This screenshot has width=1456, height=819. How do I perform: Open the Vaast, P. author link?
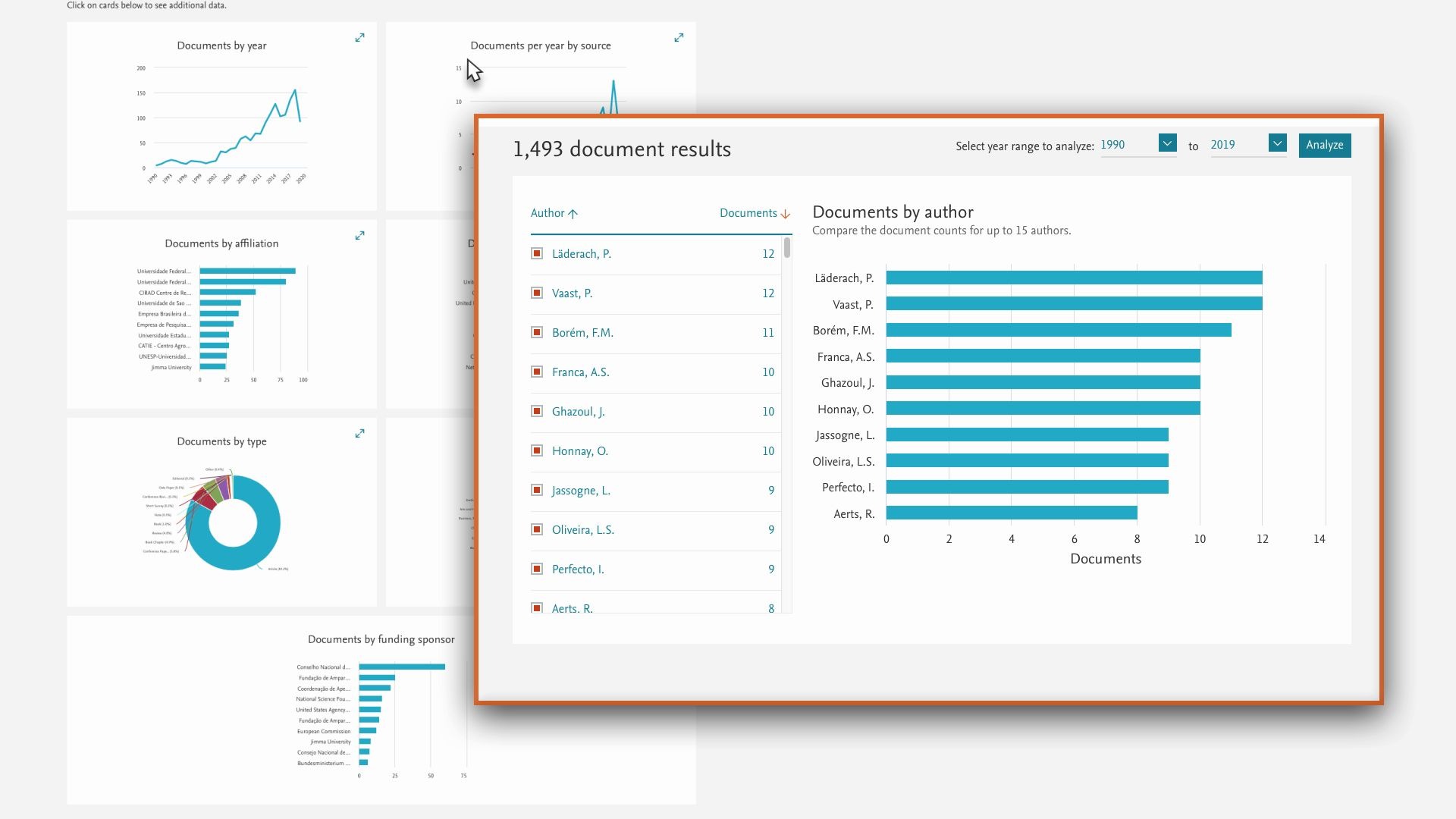tap(572, 293)
